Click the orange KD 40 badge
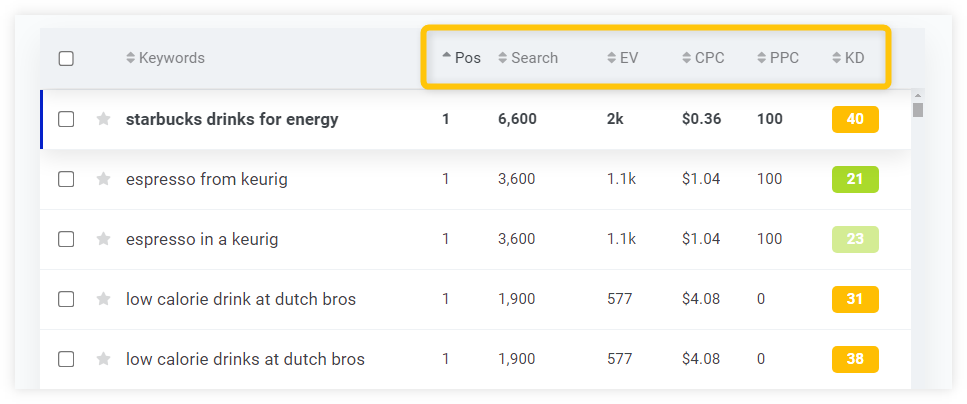967x404 pixels. [855, 119]
